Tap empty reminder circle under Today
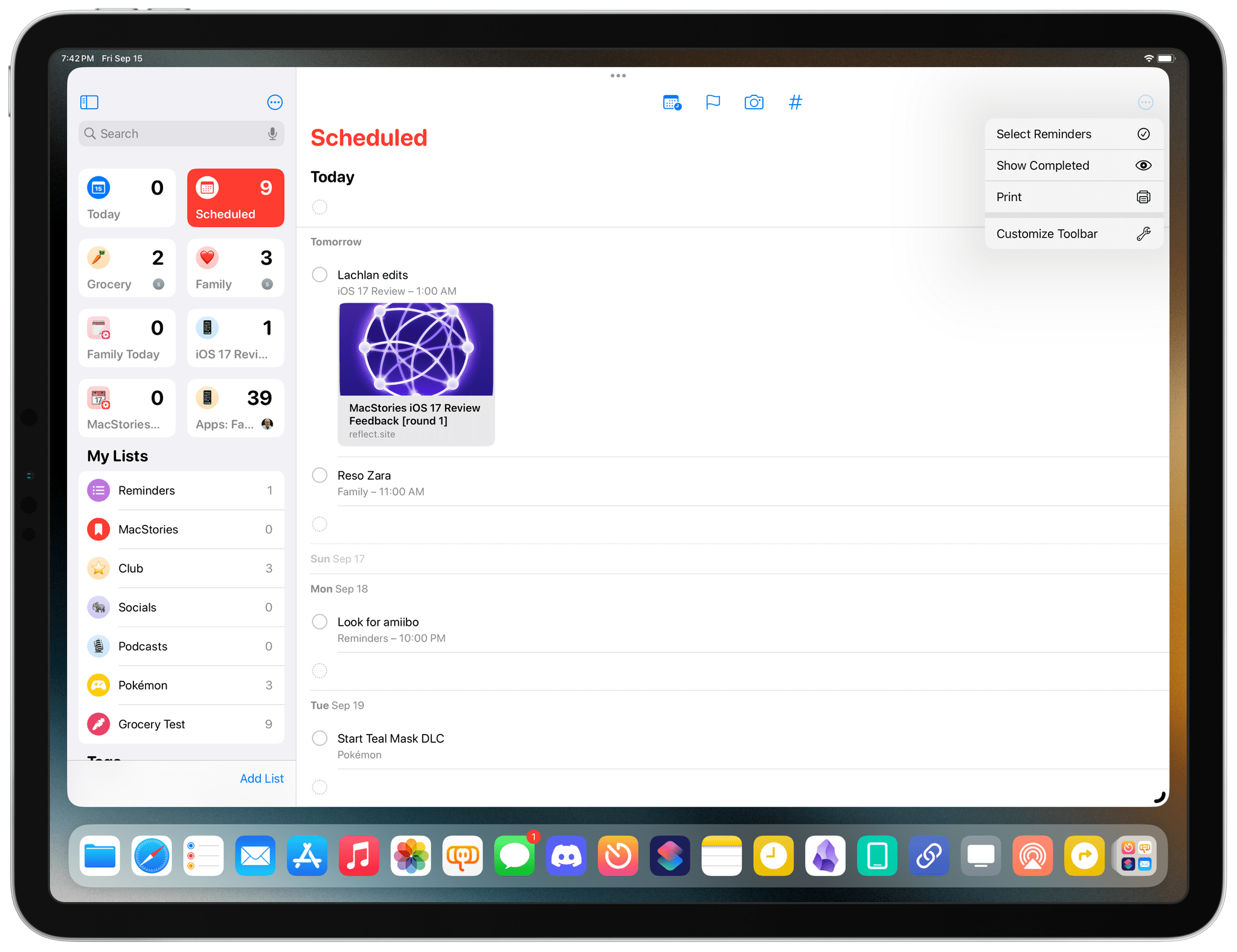This screenshot has height=952, width=1237. click(320, 207)
